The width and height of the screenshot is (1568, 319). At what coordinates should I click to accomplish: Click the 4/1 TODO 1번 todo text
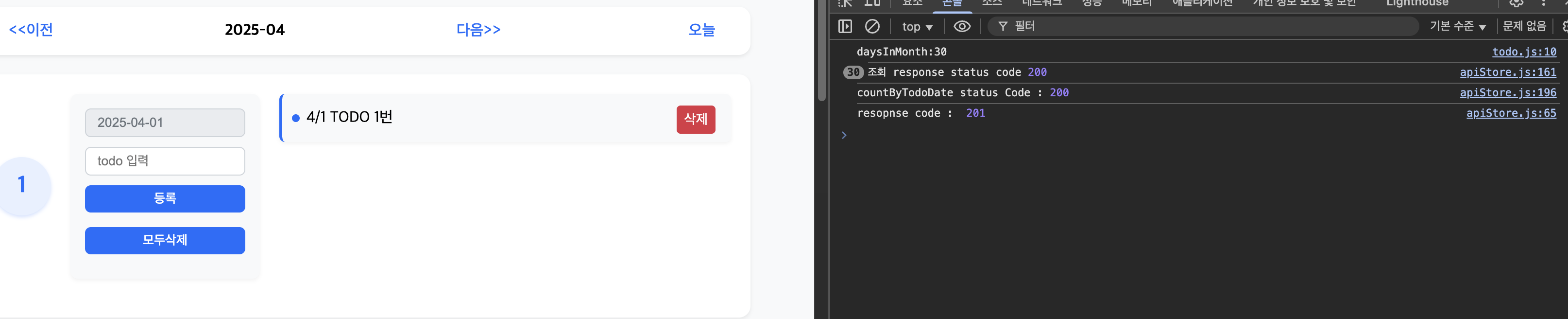349,117
